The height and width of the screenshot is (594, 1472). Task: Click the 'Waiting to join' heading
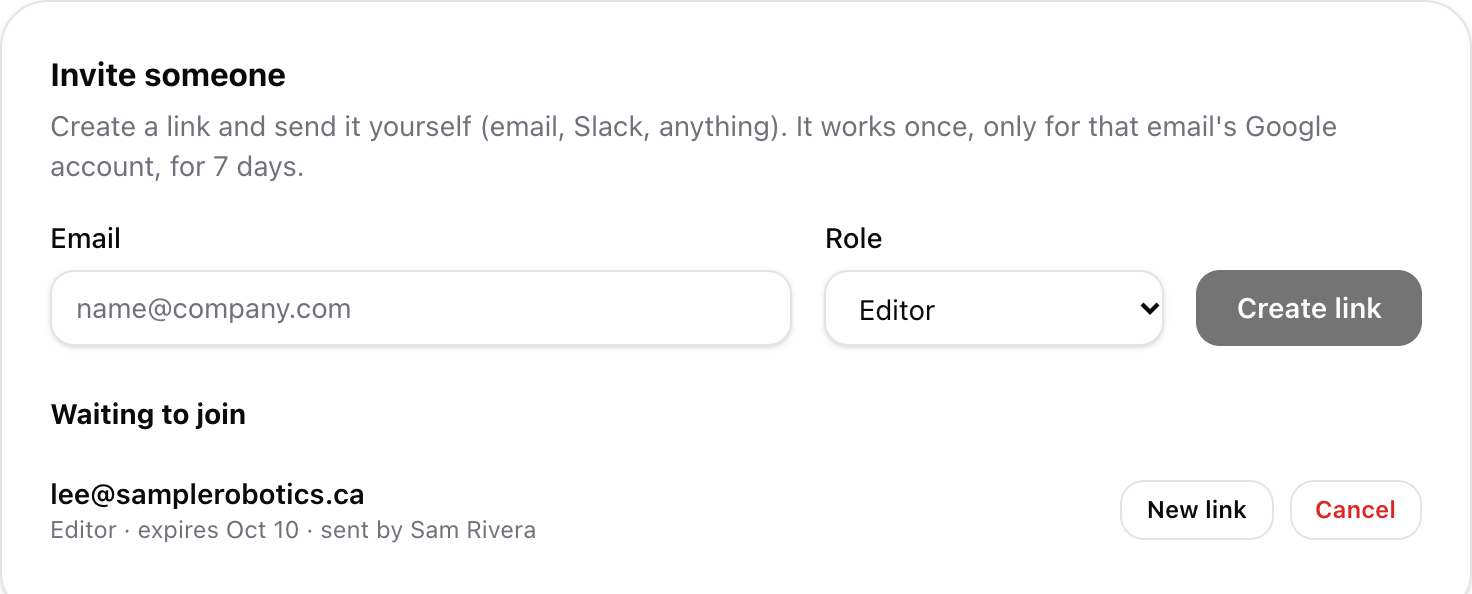pyautogui.click(x=148, y=414)
